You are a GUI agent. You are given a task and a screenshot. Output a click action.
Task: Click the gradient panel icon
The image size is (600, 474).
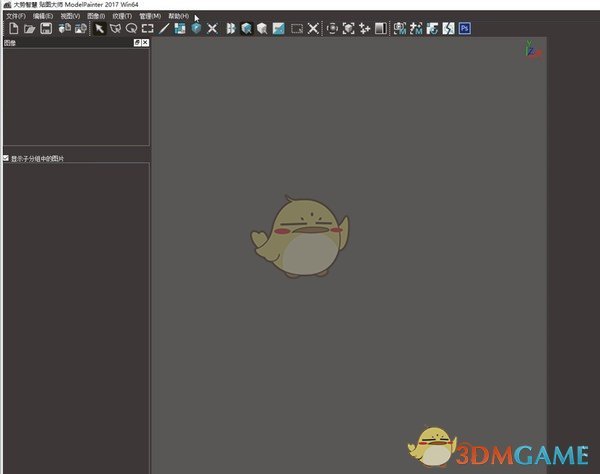(x=380, y=29)
